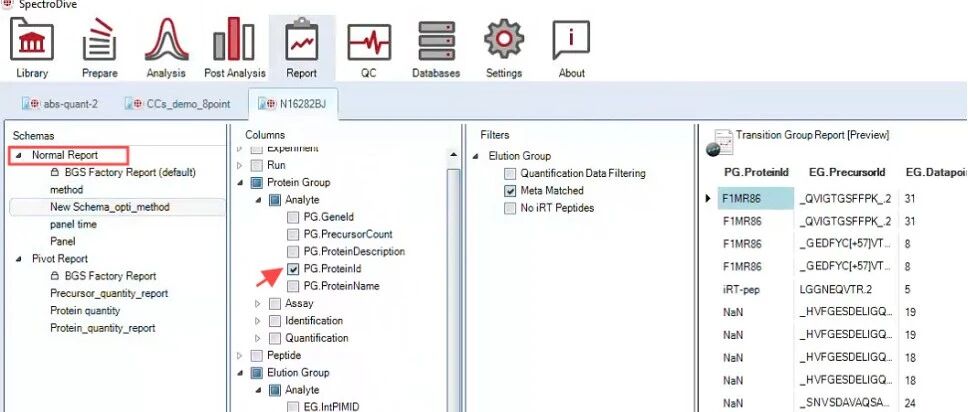968x412 pixels.
Task: Enable the PG.ProteinName checkbox
Action: tap(293, 287)
